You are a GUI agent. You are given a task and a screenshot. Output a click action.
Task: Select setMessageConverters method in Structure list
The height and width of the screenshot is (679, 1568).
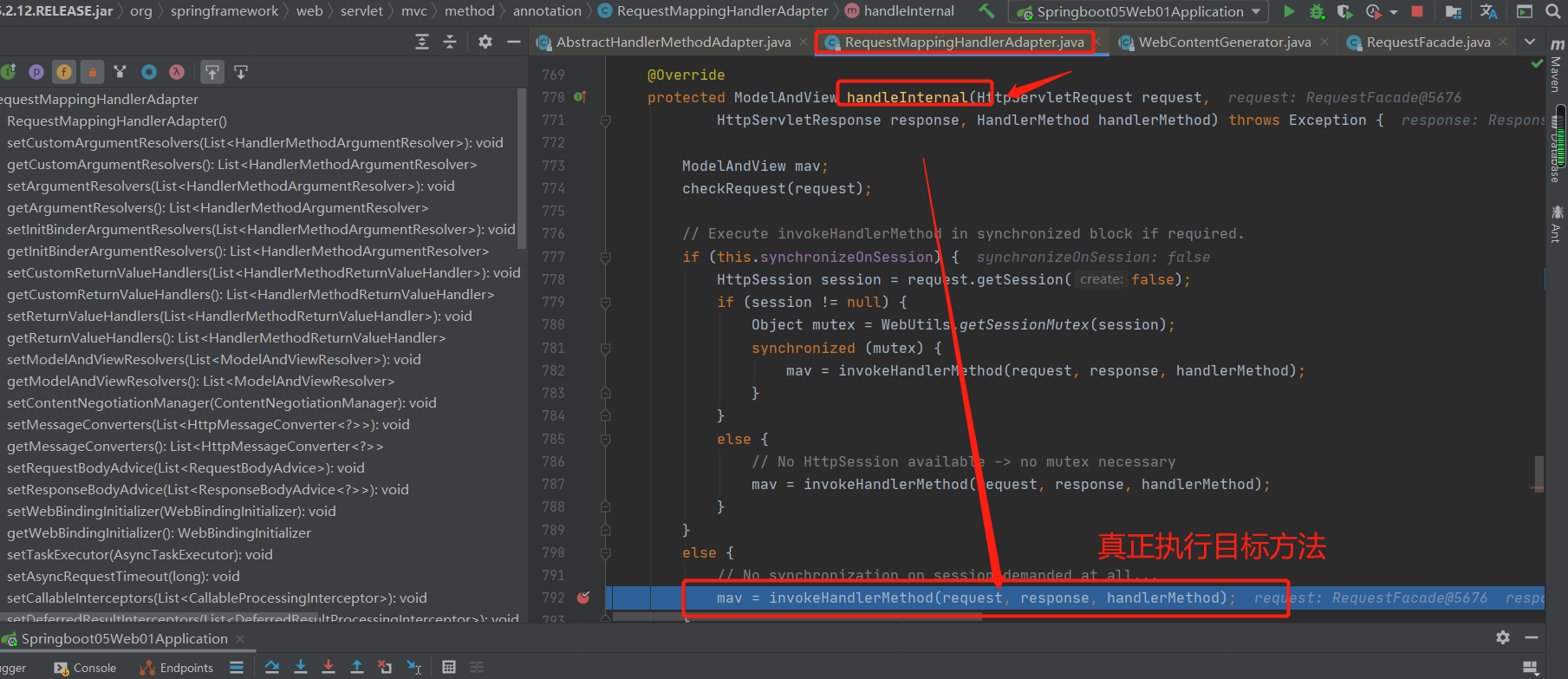208,425
